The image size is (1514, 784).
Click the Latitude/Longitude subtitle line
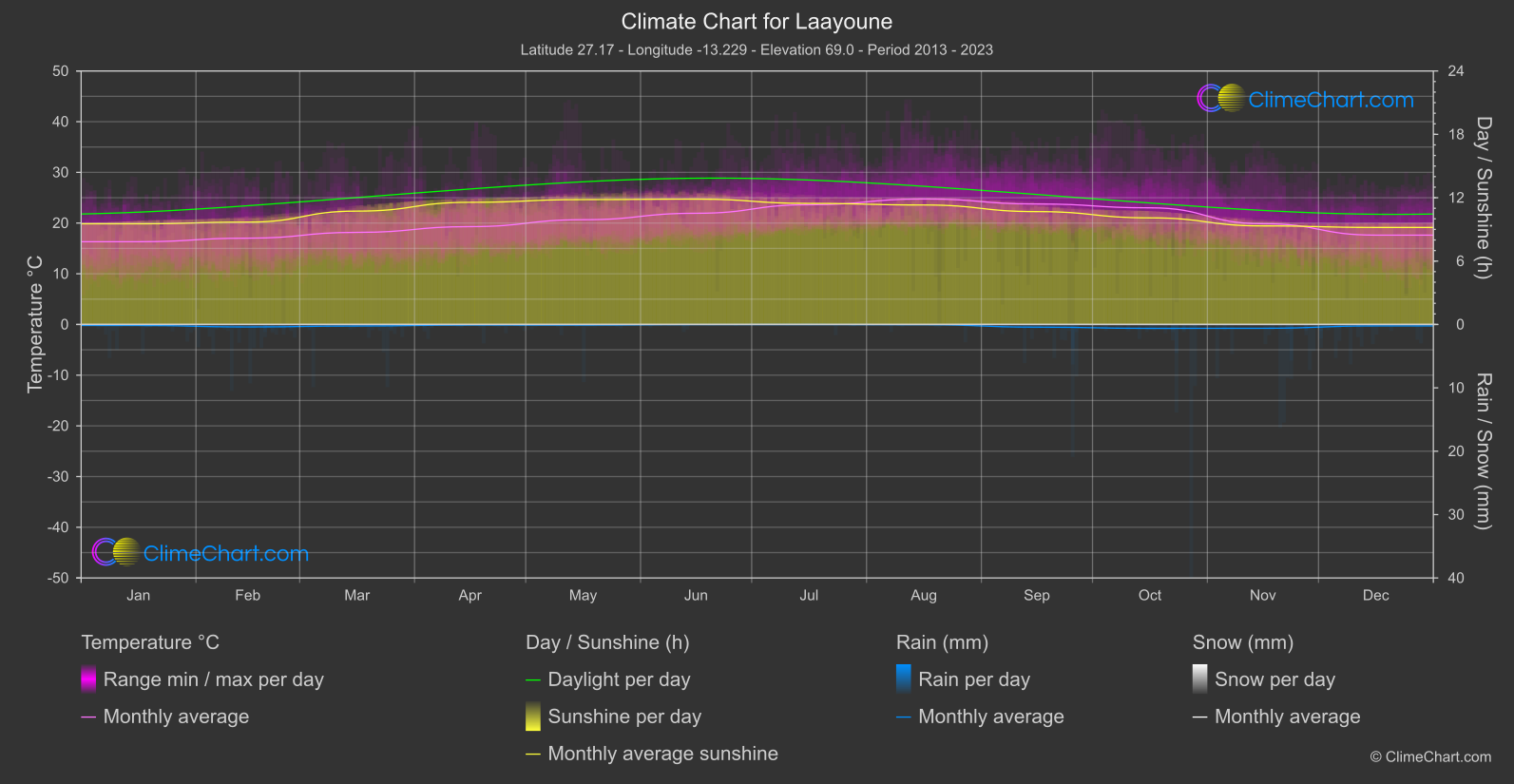(757, 49)
